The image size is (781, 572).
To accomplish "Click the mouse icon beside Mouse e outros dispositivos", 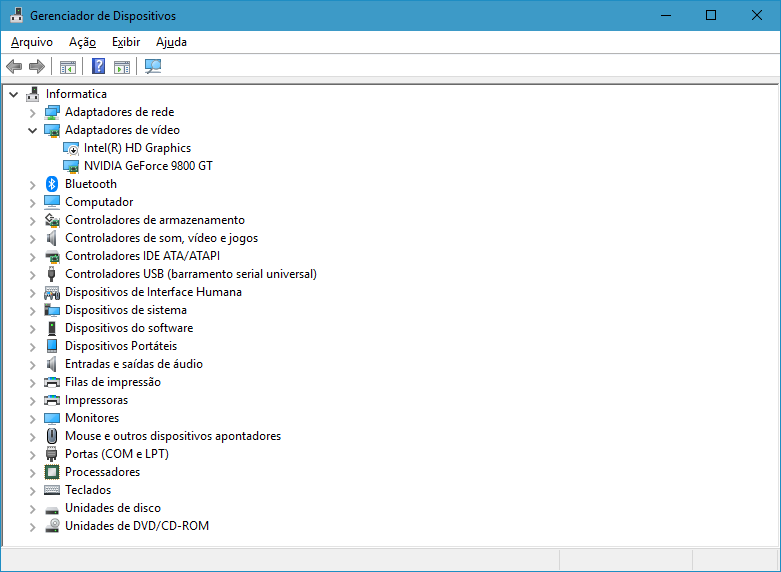I will click(52, 436).
